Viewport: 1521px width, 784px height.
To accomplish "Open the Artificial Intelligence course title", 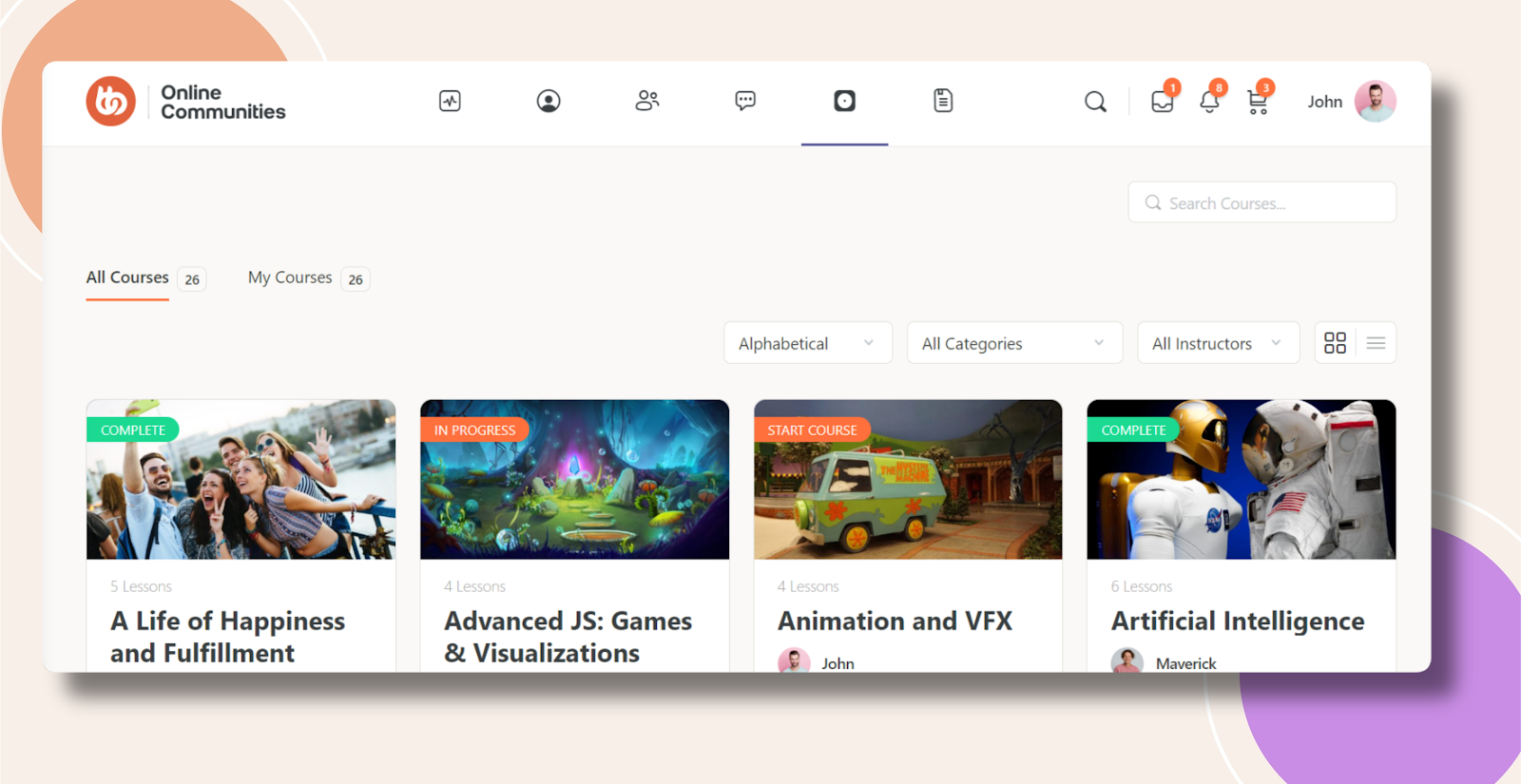I will pyautogui.click(x=1239, y=621).
